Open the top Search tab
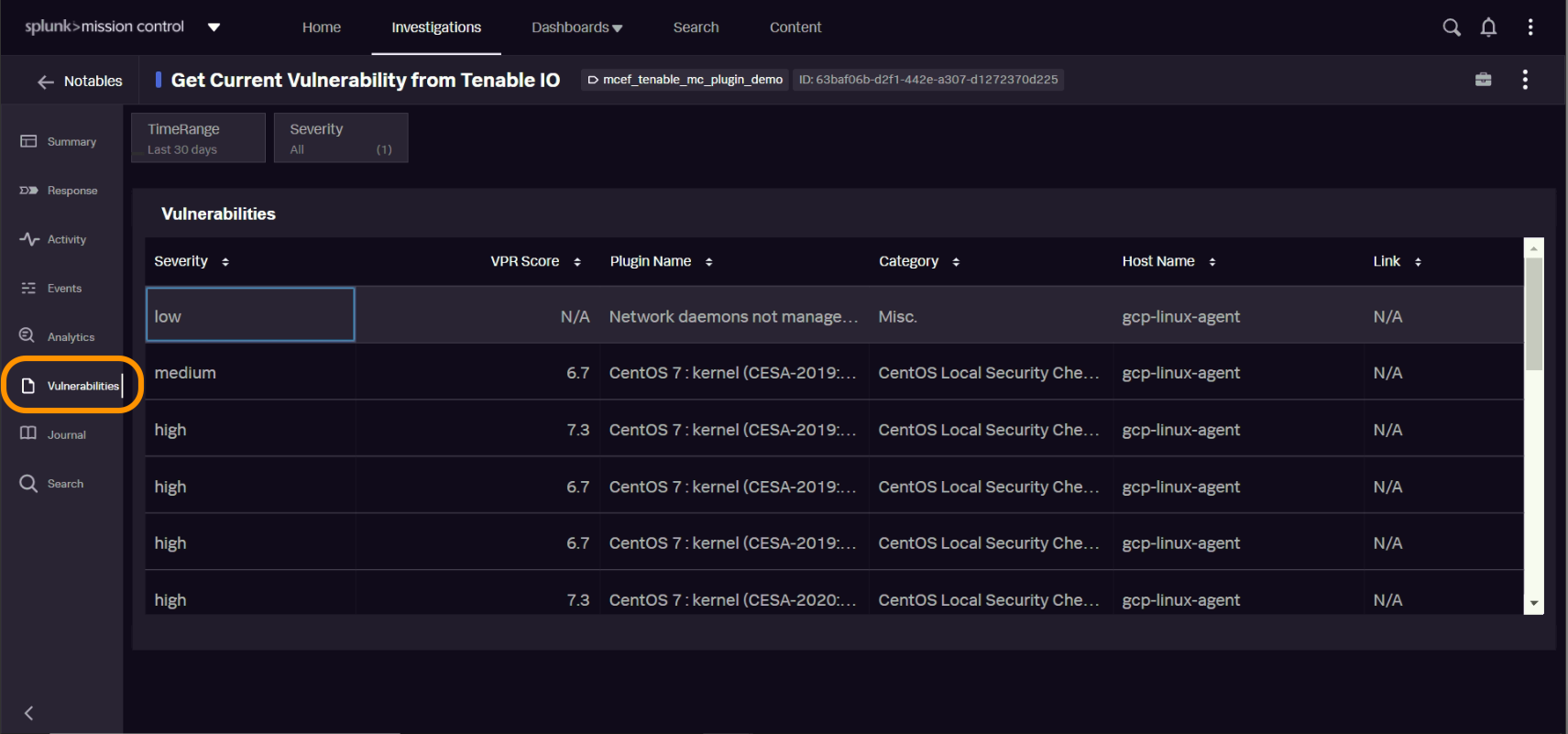Screen dimensions: 1568x734 (696, 27)
